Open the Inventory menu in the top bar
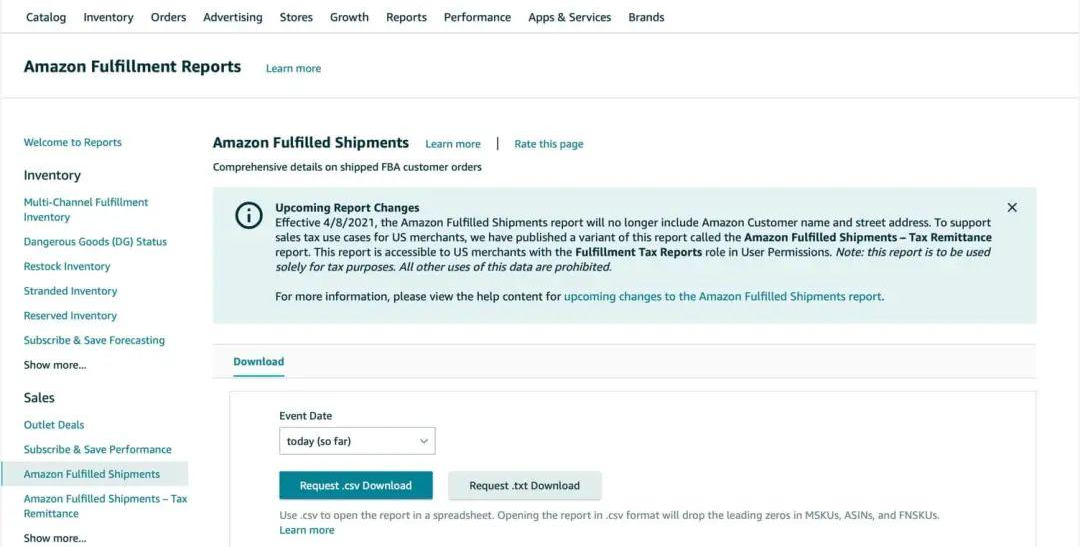1080x547 pixels. (108, 17)
